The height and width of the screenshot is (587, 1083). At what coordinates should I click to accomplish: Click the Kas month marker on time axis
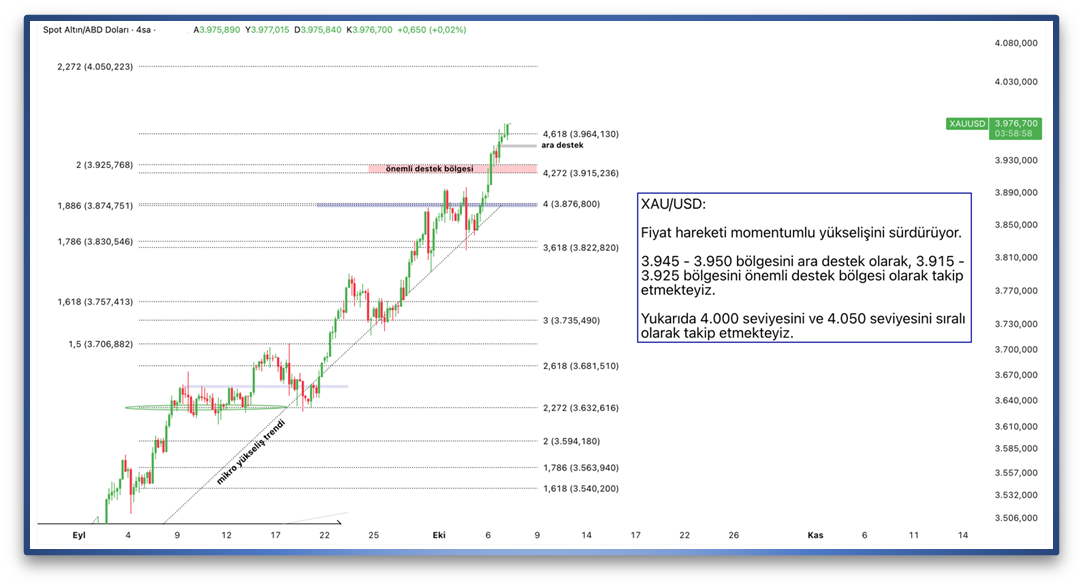pos(815,535)
